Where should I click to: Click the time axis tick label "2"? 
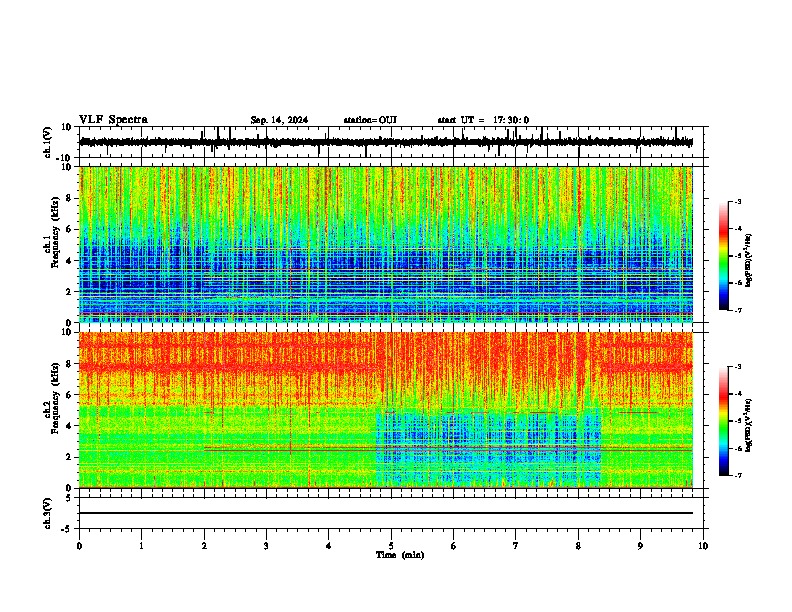click(204, 546)
